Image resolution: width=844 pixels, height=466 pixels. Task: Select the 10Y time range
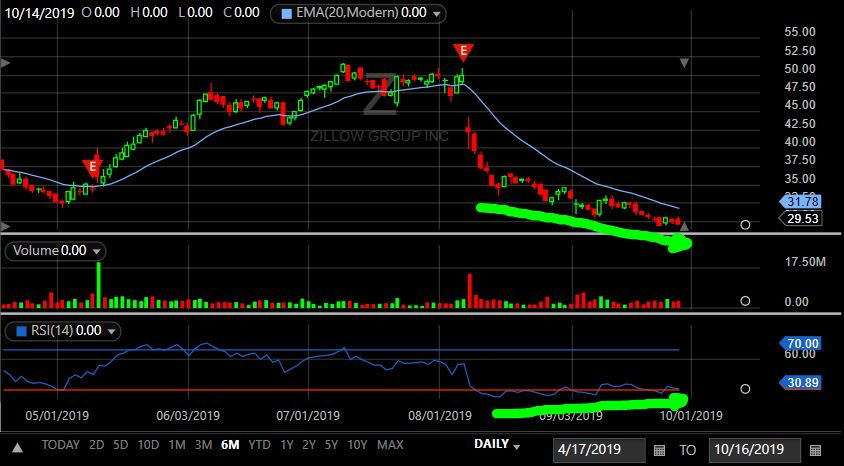(357, 445)
